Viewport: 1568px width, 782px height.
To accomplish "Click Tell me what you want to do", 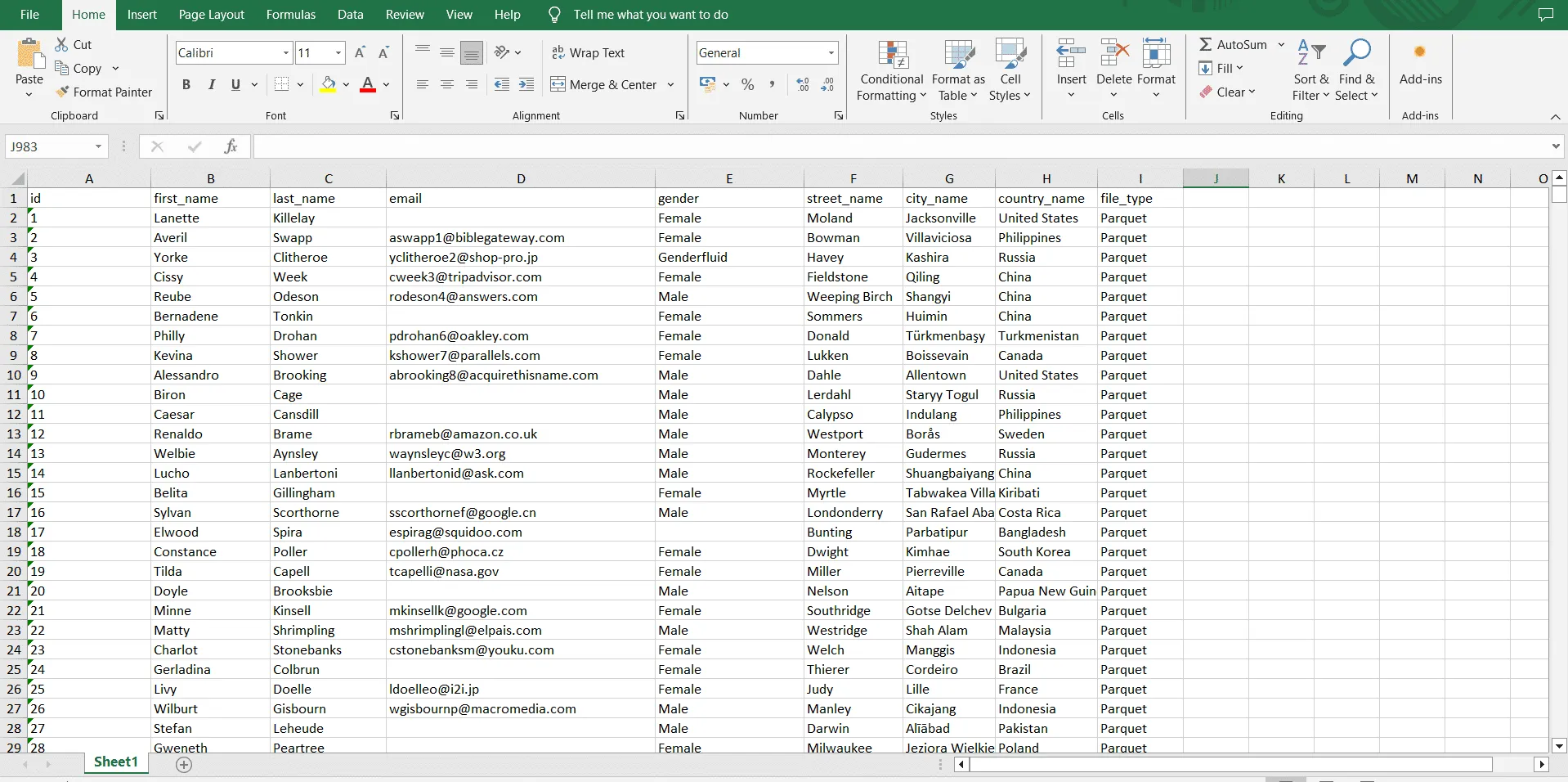I will [x=648, y=14].
